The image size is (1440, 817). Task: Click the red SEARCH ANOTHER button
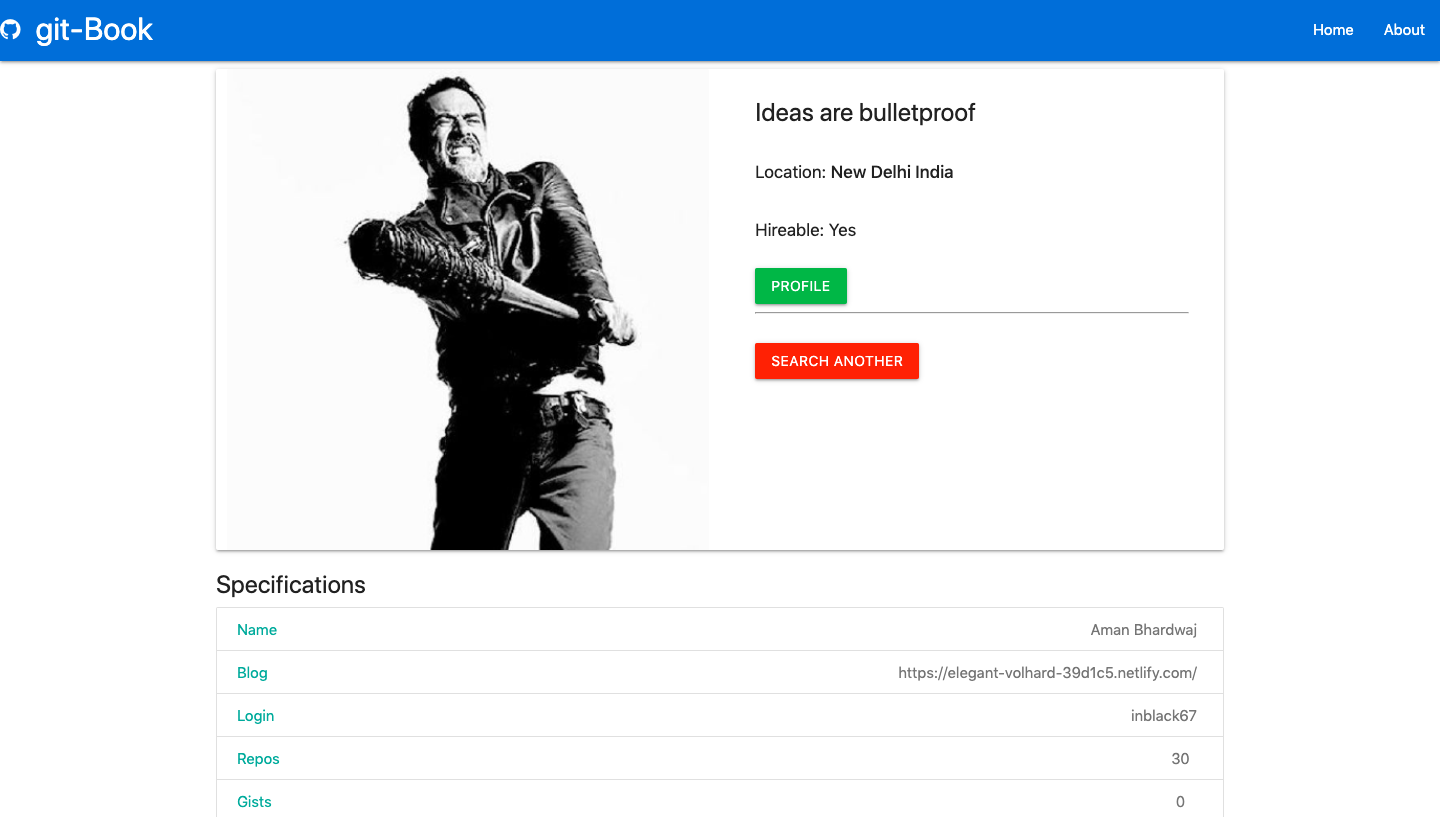coord(837,361)
